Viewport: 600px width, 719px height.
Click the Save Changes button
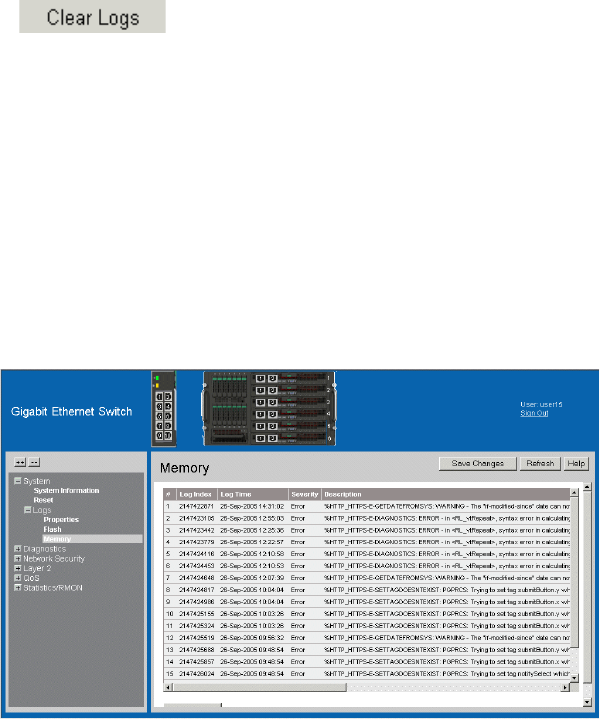pos(478,464)
